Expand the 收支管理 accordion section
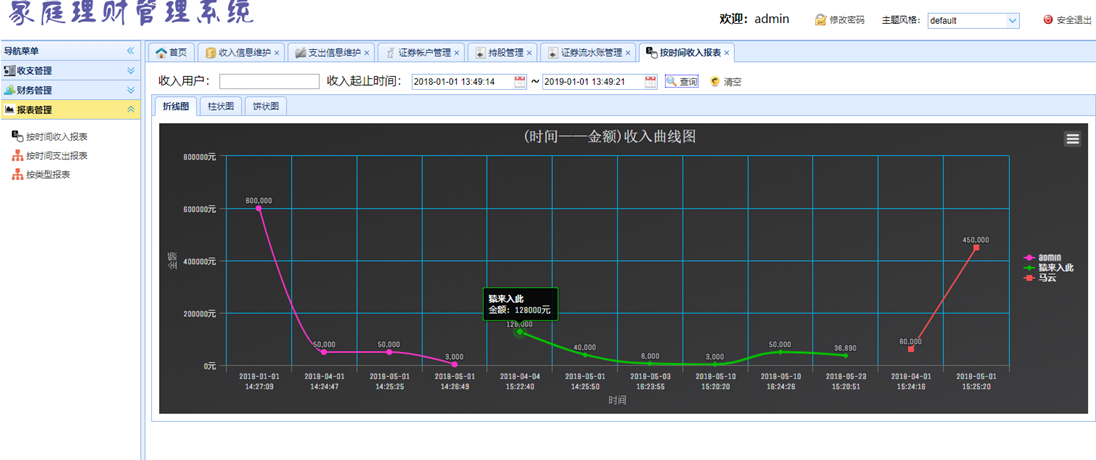Viewport: 1096px width, 460px height. (130, 71)
